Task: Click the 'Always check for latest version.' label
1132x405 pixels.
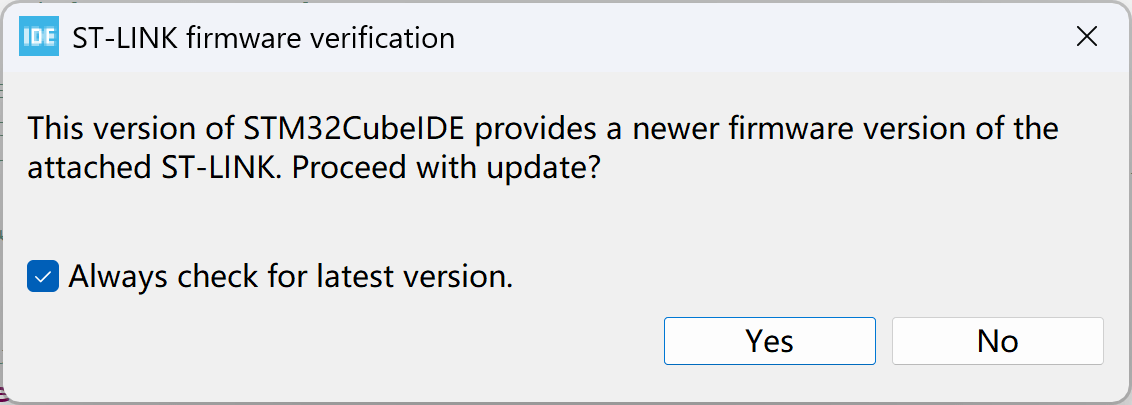Action: 290,276
